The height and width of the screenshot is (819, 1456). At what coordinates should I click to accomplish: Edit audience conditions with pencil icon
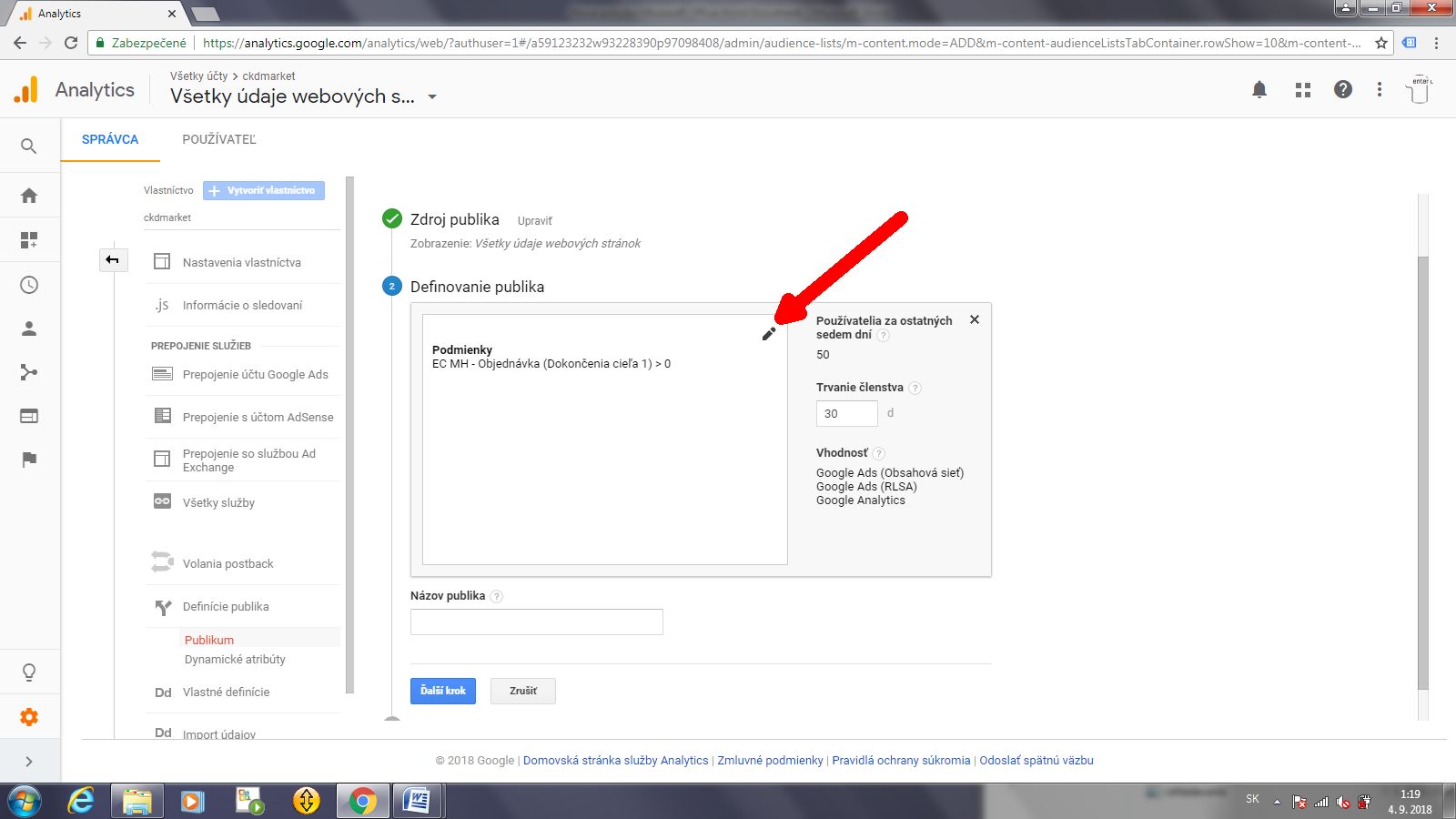[x=769, y=334]
